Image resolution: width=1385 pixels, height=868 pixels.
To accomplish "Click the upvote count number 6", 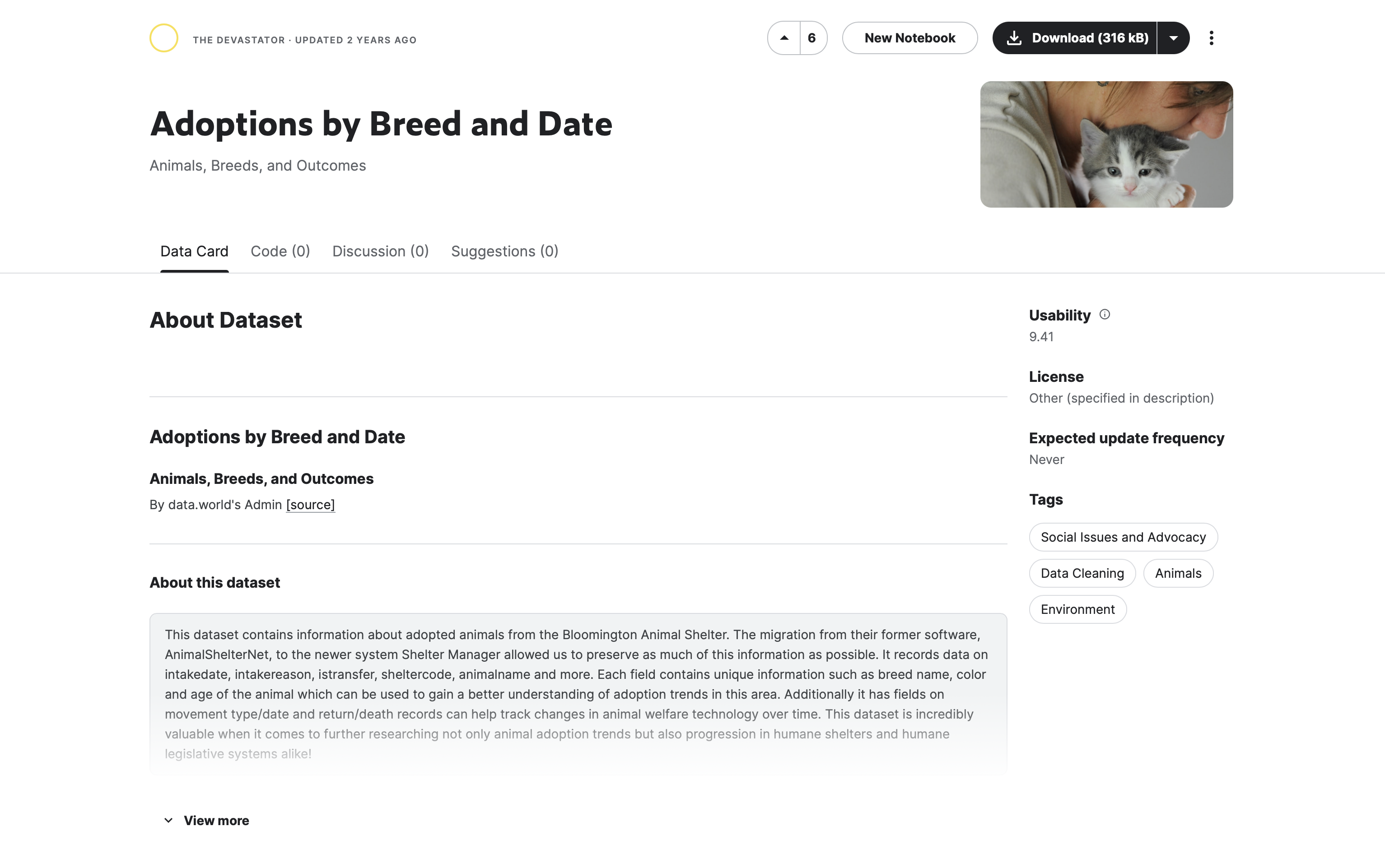I will (x=812, y=38).
